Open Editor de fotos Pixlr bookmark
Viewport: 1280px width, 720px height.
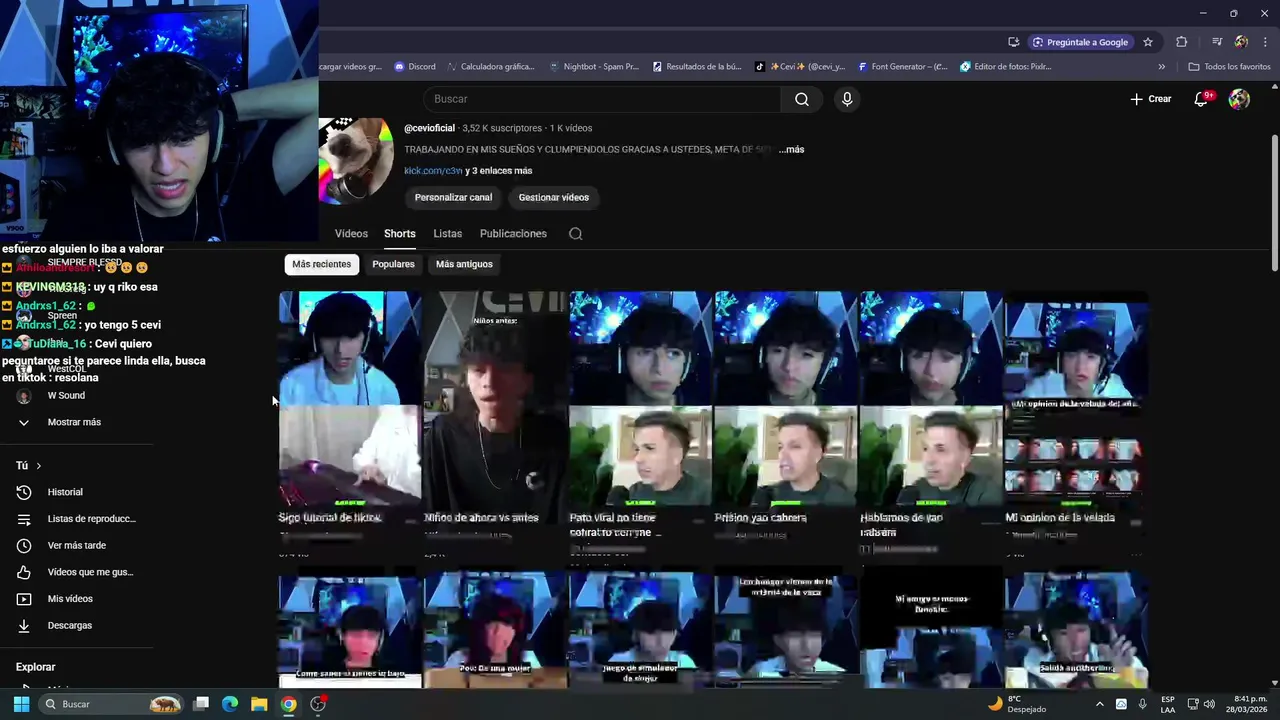click(x=1005, y=67)
